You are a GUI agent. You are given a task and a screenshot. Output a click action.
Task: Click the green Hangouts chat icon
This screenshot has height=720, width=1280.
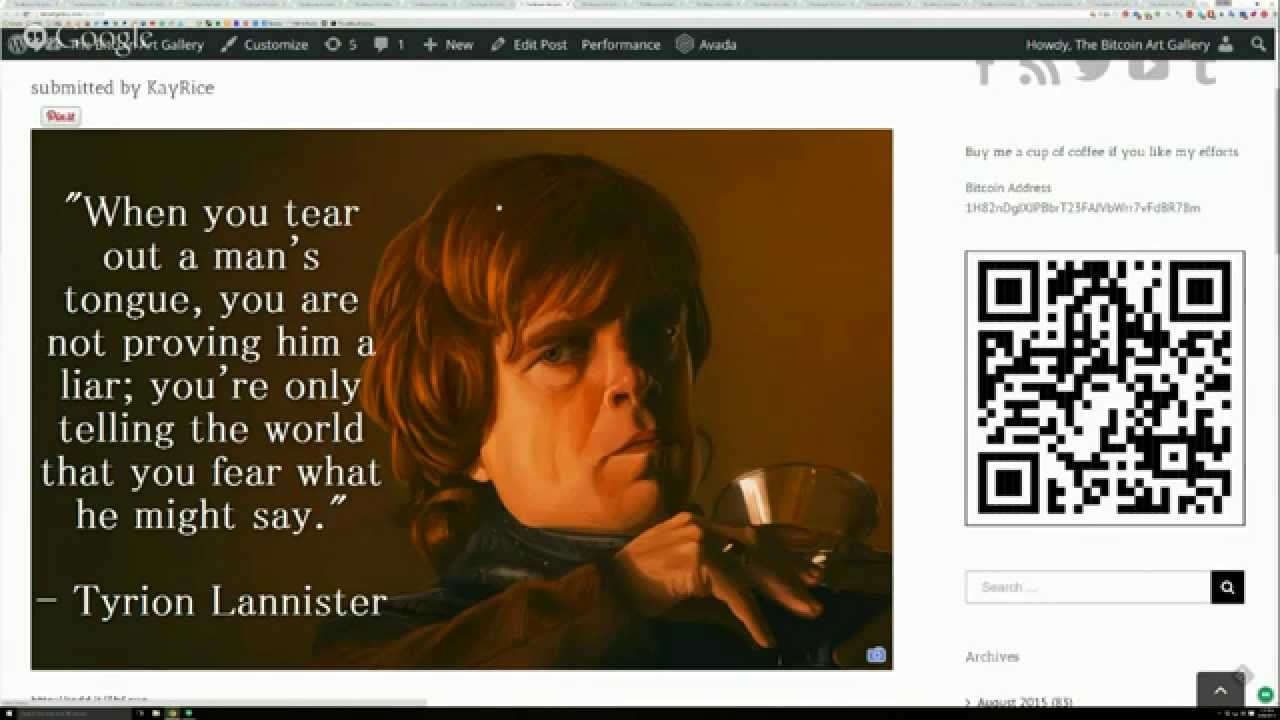pos(1267,695)
